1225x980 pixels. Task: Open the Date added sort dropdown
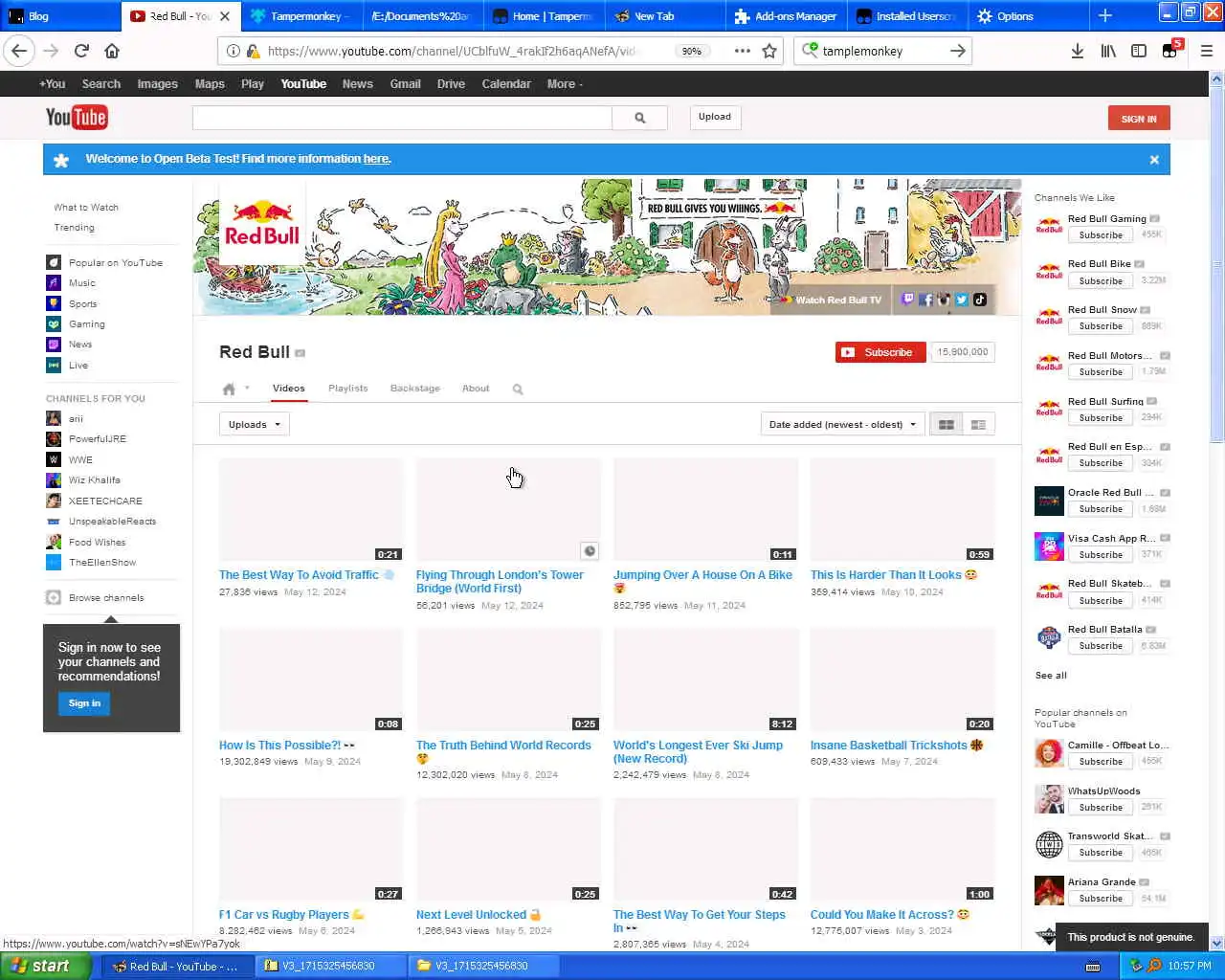point(842,425)
